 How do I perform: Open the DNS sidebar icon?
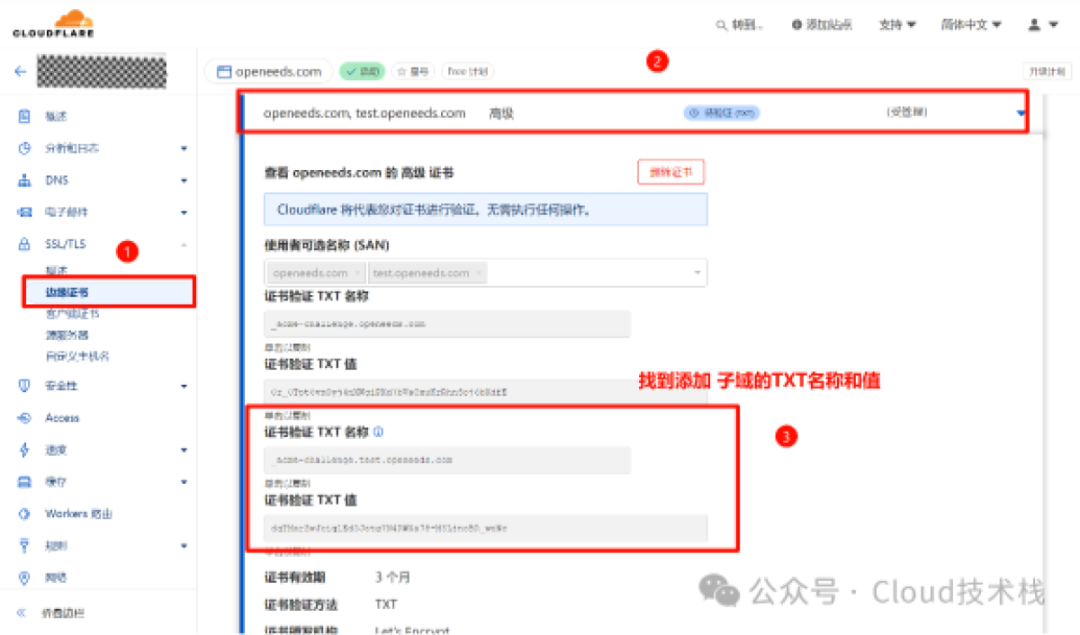25,180
